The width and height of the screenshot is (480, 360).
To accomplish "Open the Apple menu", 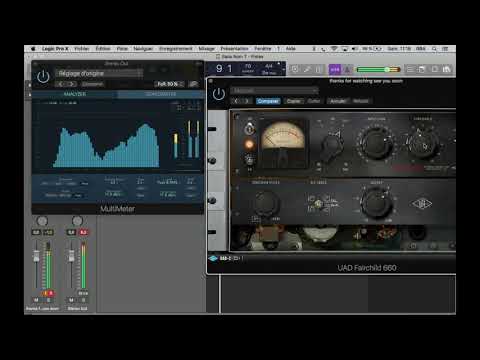I will [33, 49].
